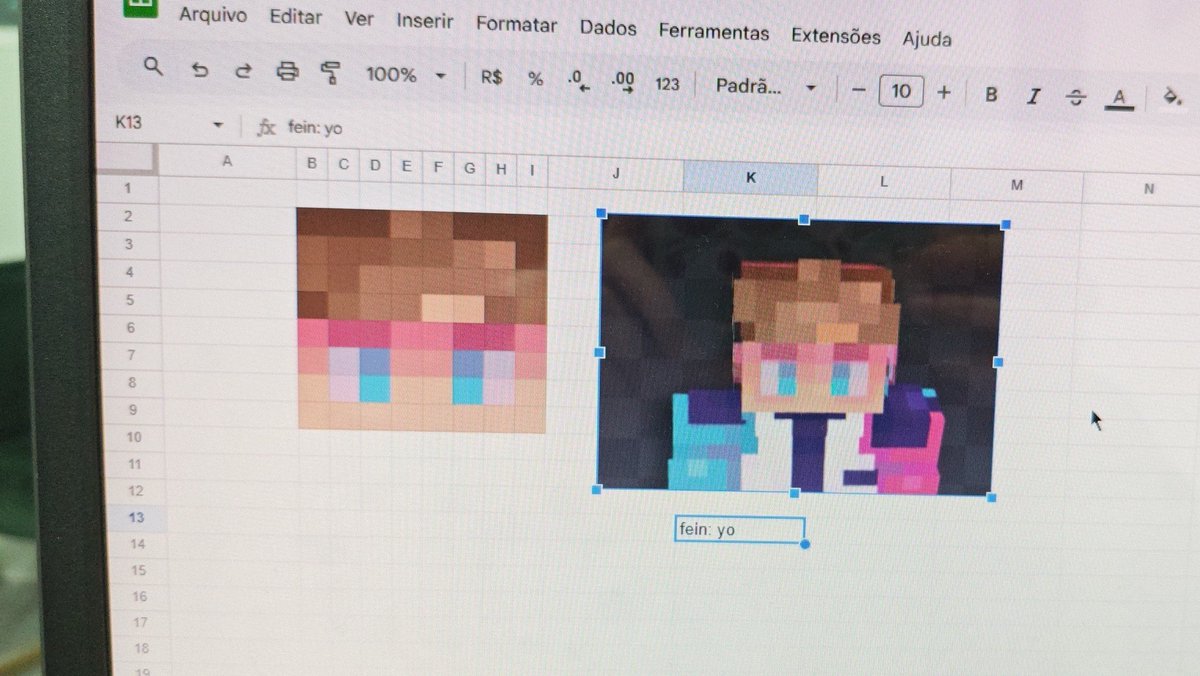This screenshot has height=676, width=1200.
Task: Select row 13 header
Action: [137, 517]
